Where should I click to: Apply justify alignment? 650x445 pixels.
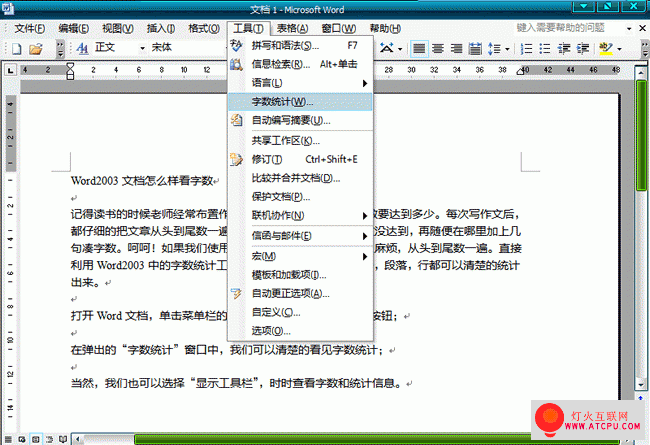coord(419,49)
